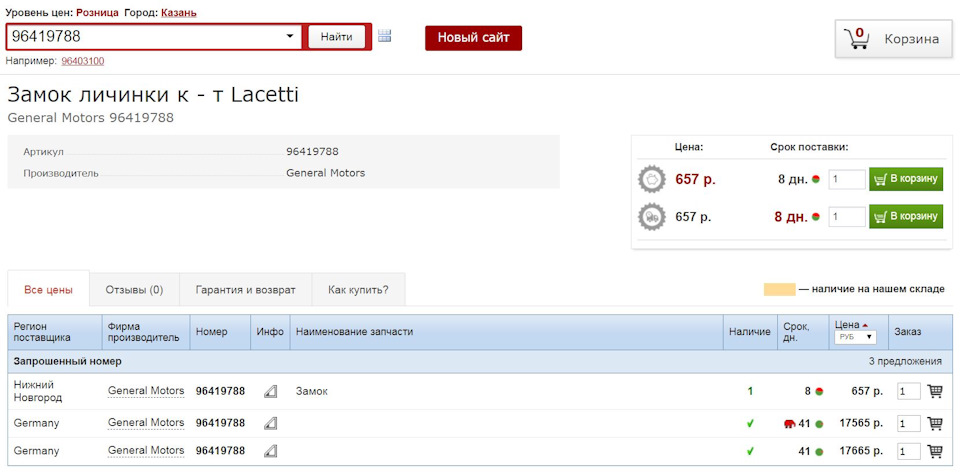The height and width of the screenshot is (473, 960).
Task: Open the part number search dropdown arrow
Action: tap(291, 37)
